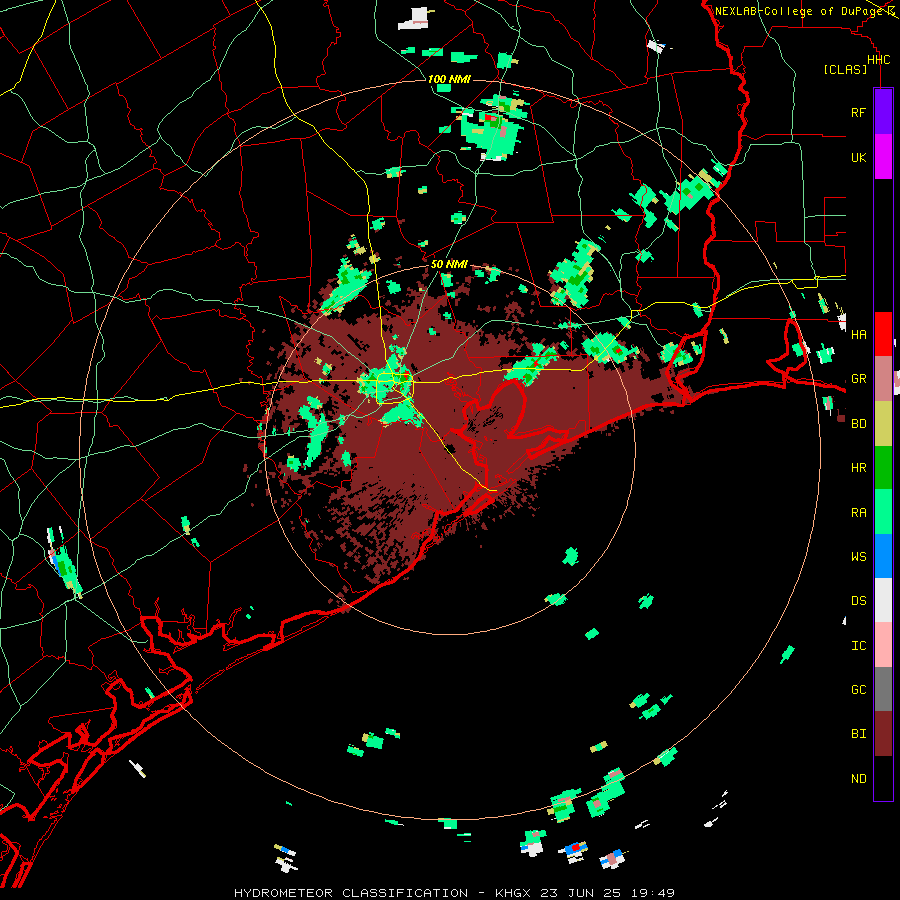
Task: Click the KHGX radar site identifier
Action: pos(513,893)
